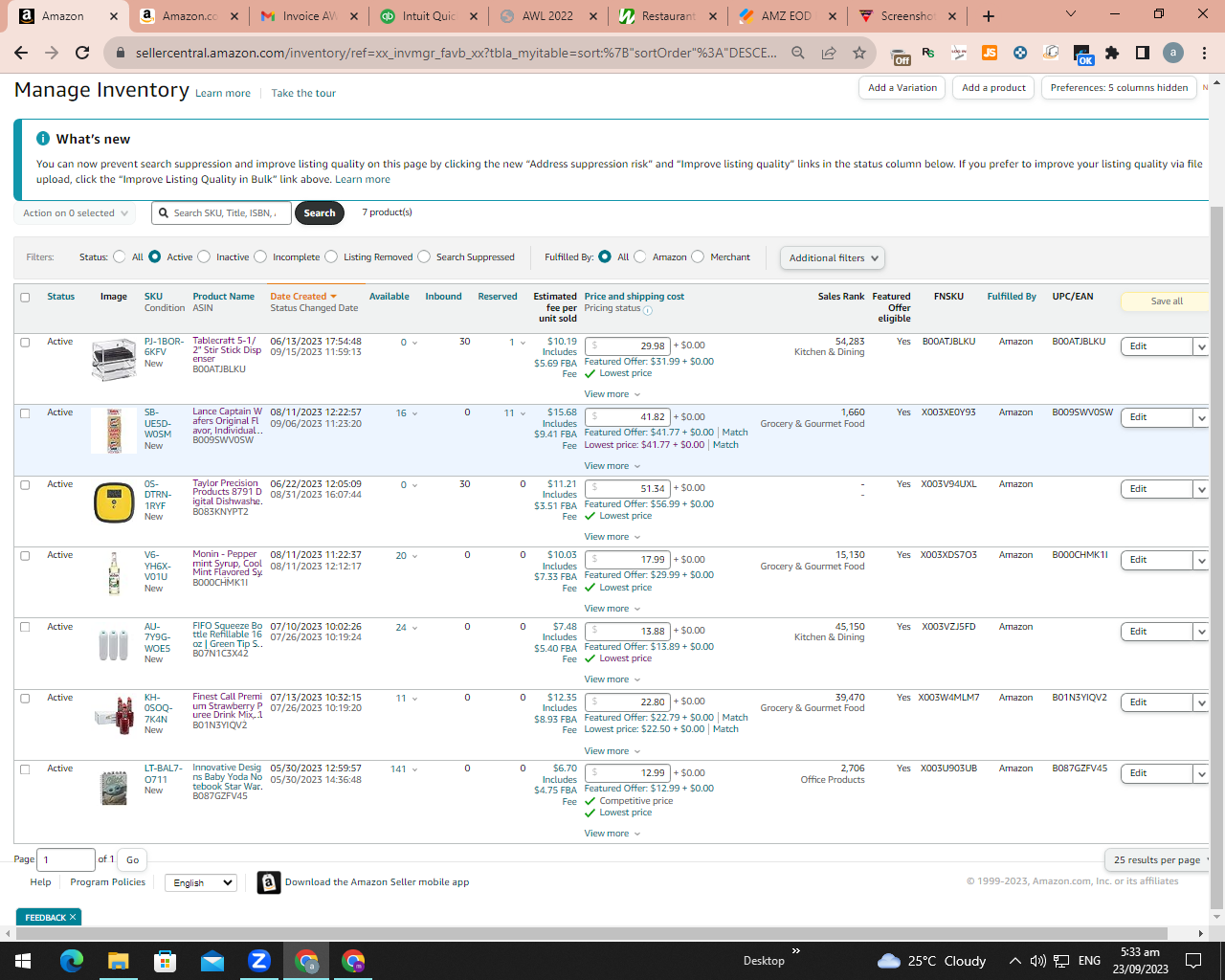Expand Available quantity chevron for Innovative Designs row
This screenshot has height=980, width=1225.
click(x=413, y=769)
